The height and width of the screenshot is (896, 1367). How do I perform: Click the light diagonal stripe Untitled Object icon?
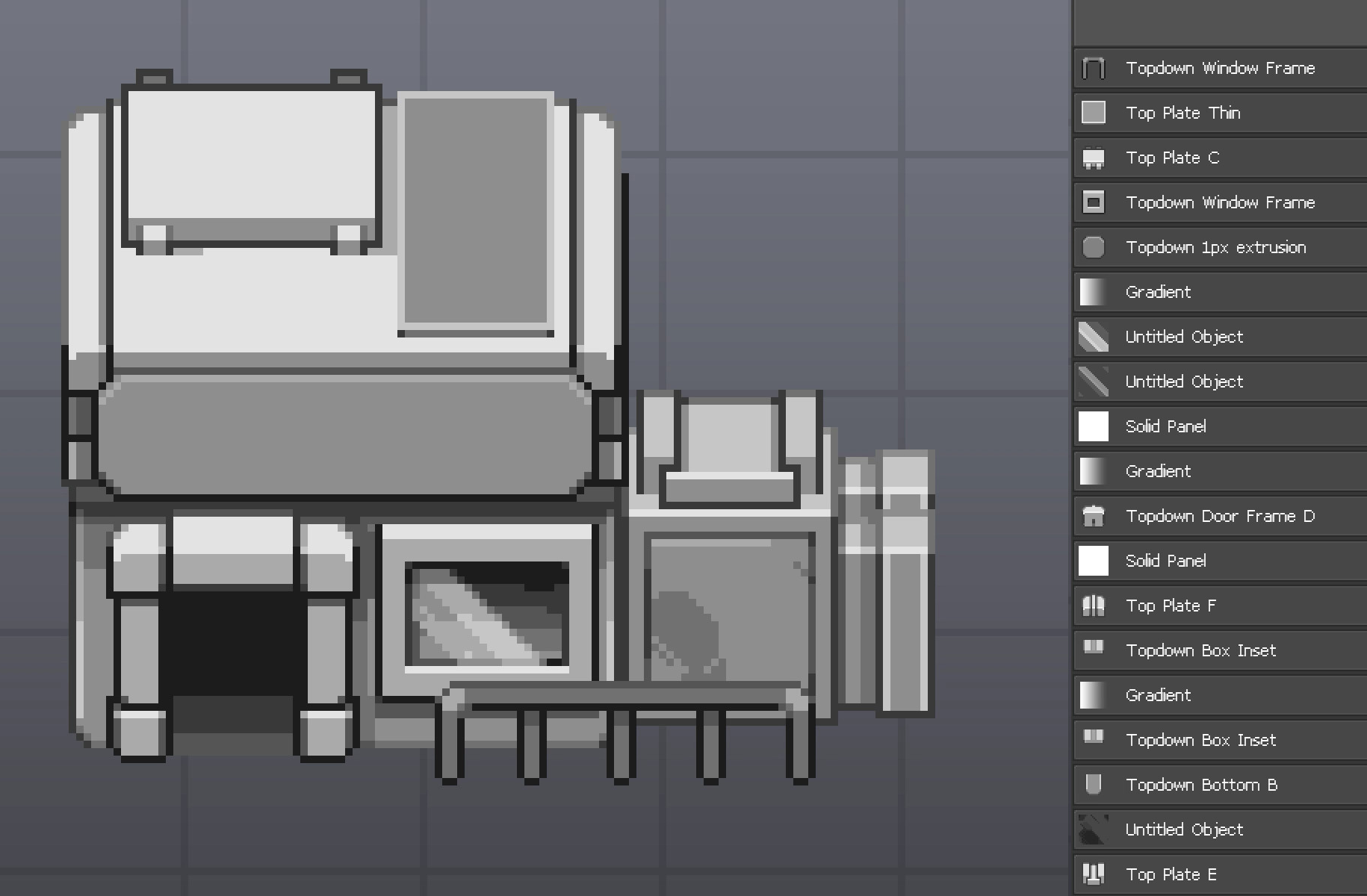point(1094,337)
